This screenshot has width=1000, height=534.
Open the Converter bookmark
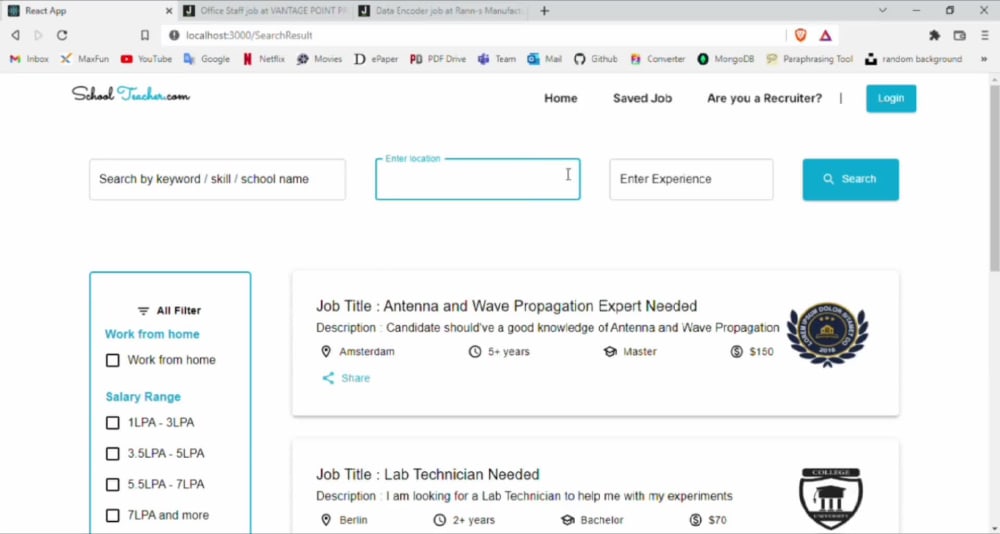pyautogui.click(x=658, y=59)
